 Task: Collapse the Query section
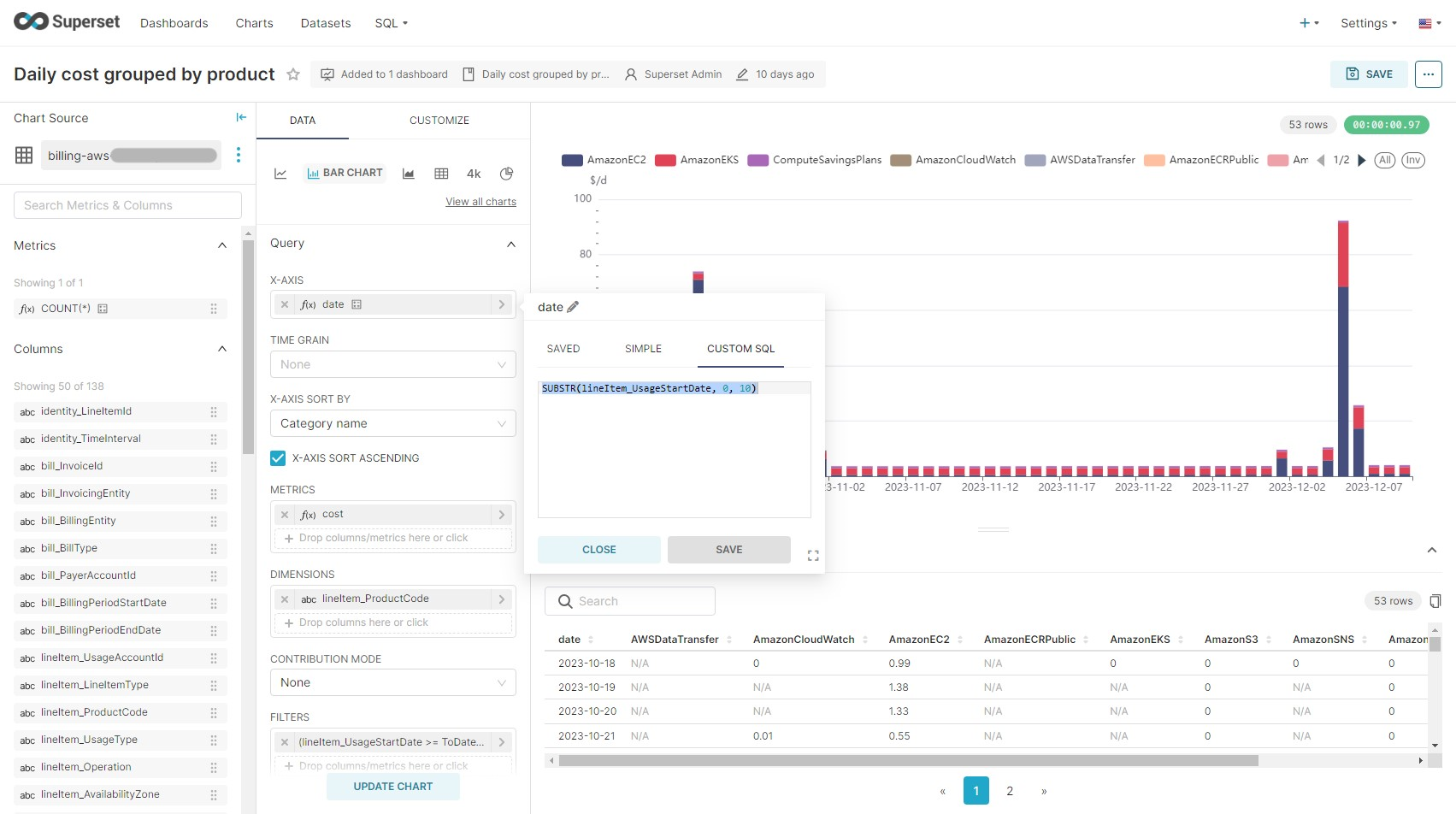point(510,244)
